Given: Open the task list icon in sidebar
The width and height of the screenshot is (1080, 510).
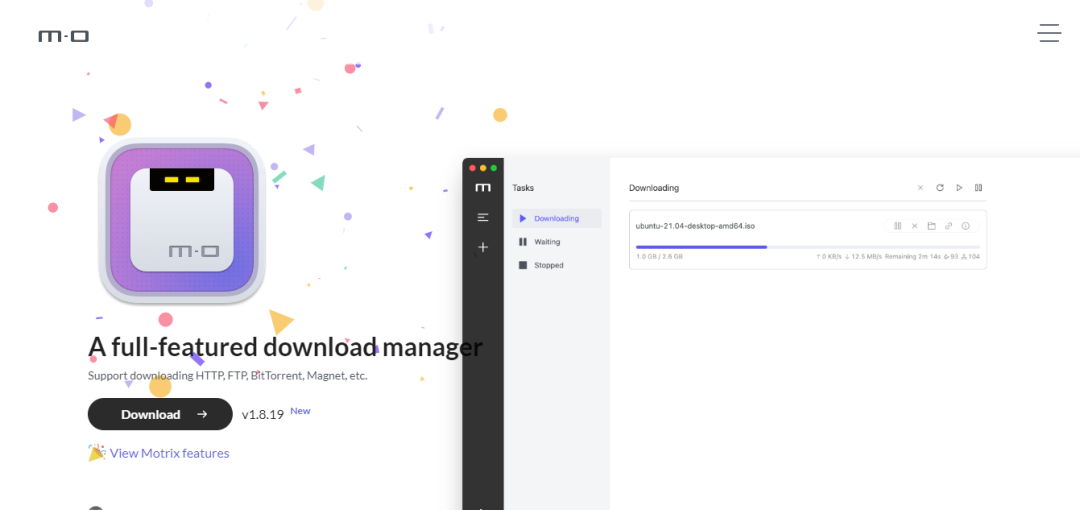Looking at the screenshot, I should pos(483,217).
